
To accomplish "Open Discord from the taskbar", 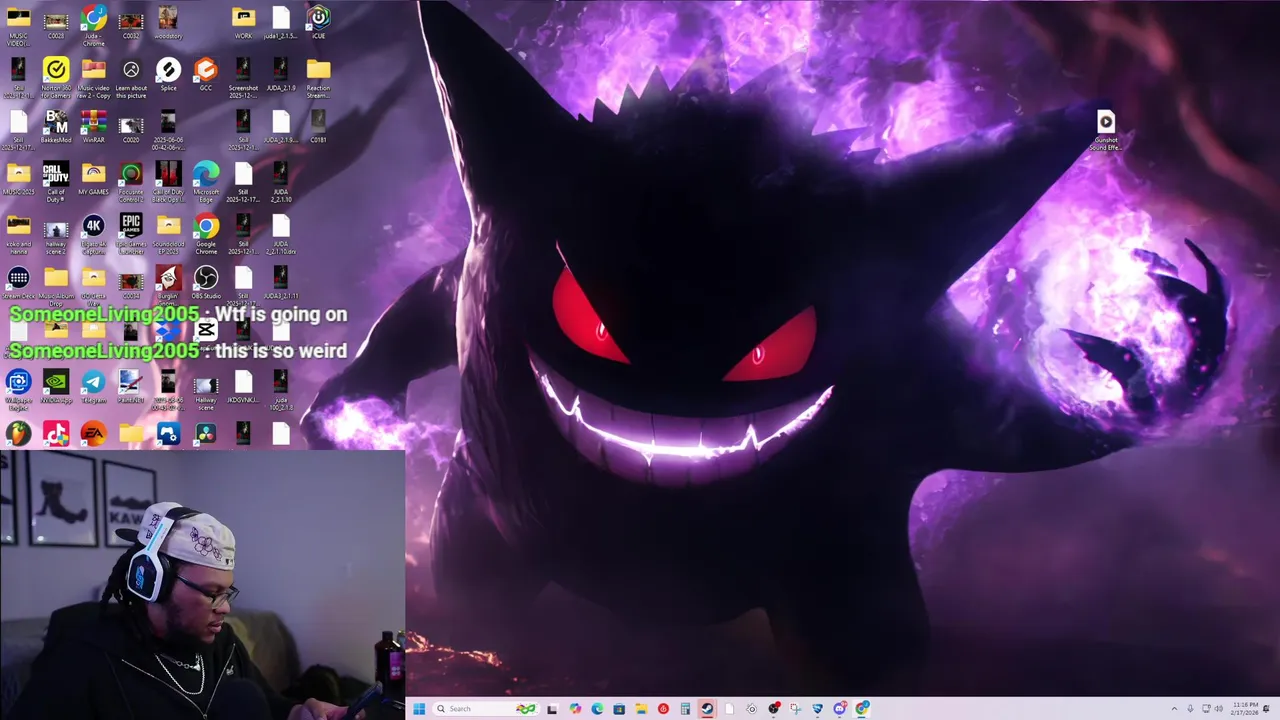I will click(840, 709).
